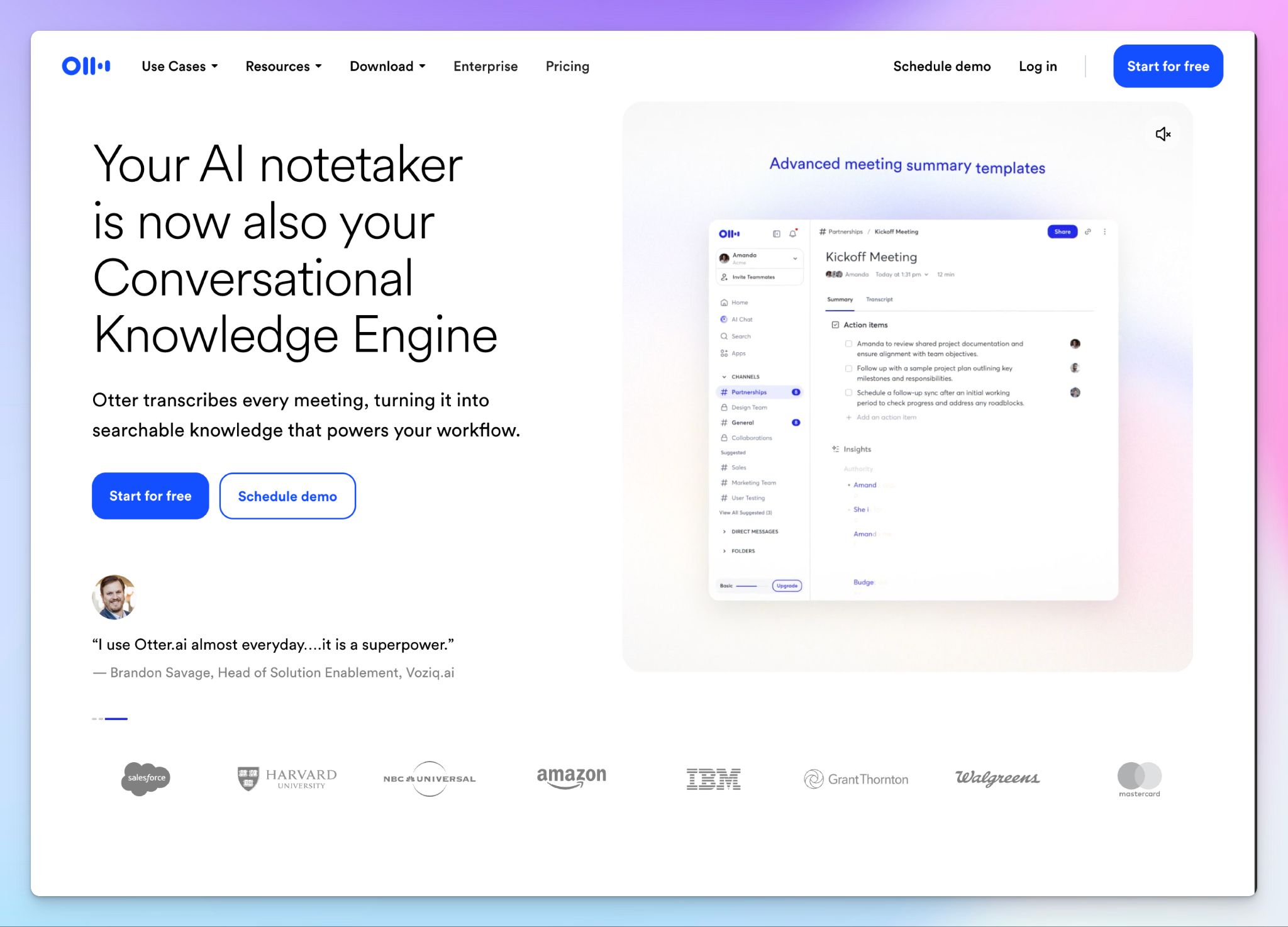
Task: Go to the Enterprise page
Action: click(x=486, y=66)
